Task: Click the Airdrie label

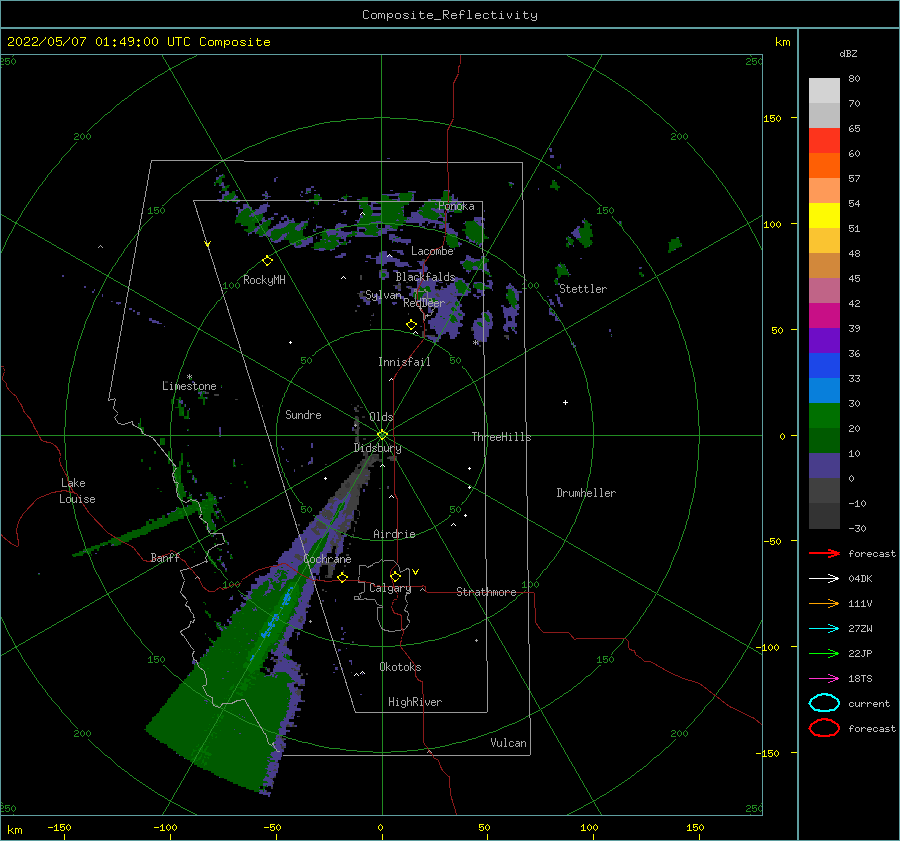Action: pyautogui.click(x=394, y=534)
